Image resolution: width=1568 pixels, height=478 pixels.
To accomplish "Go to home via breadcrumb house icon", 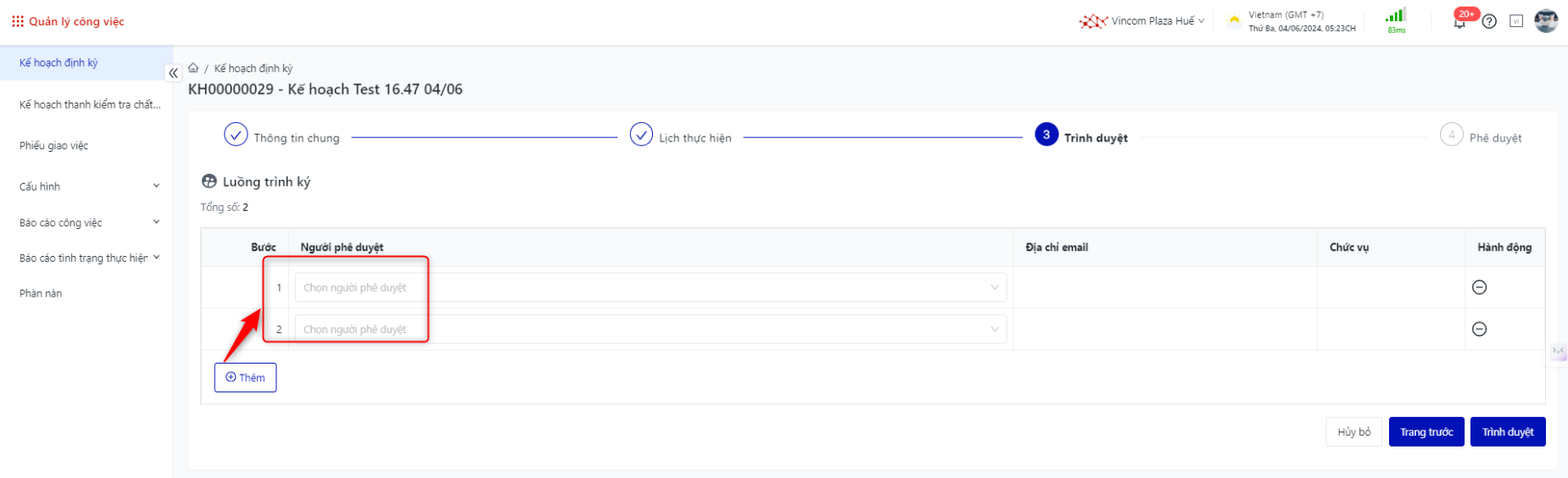I will click(x=193, y=68).
